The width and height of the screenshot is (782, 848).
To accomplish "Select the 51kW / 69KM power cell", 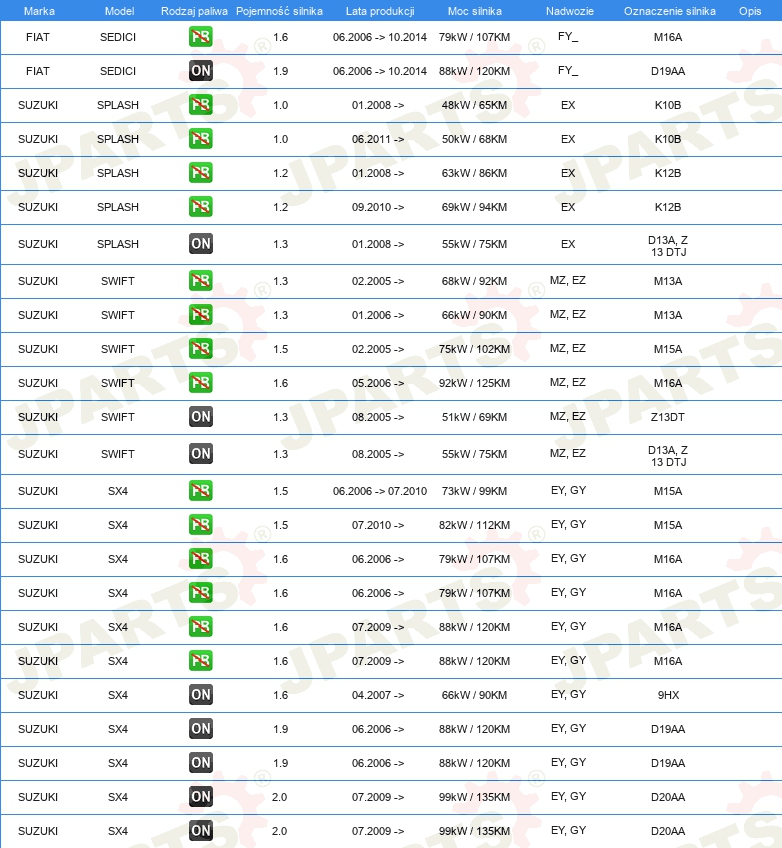I will tap(474, 418).
